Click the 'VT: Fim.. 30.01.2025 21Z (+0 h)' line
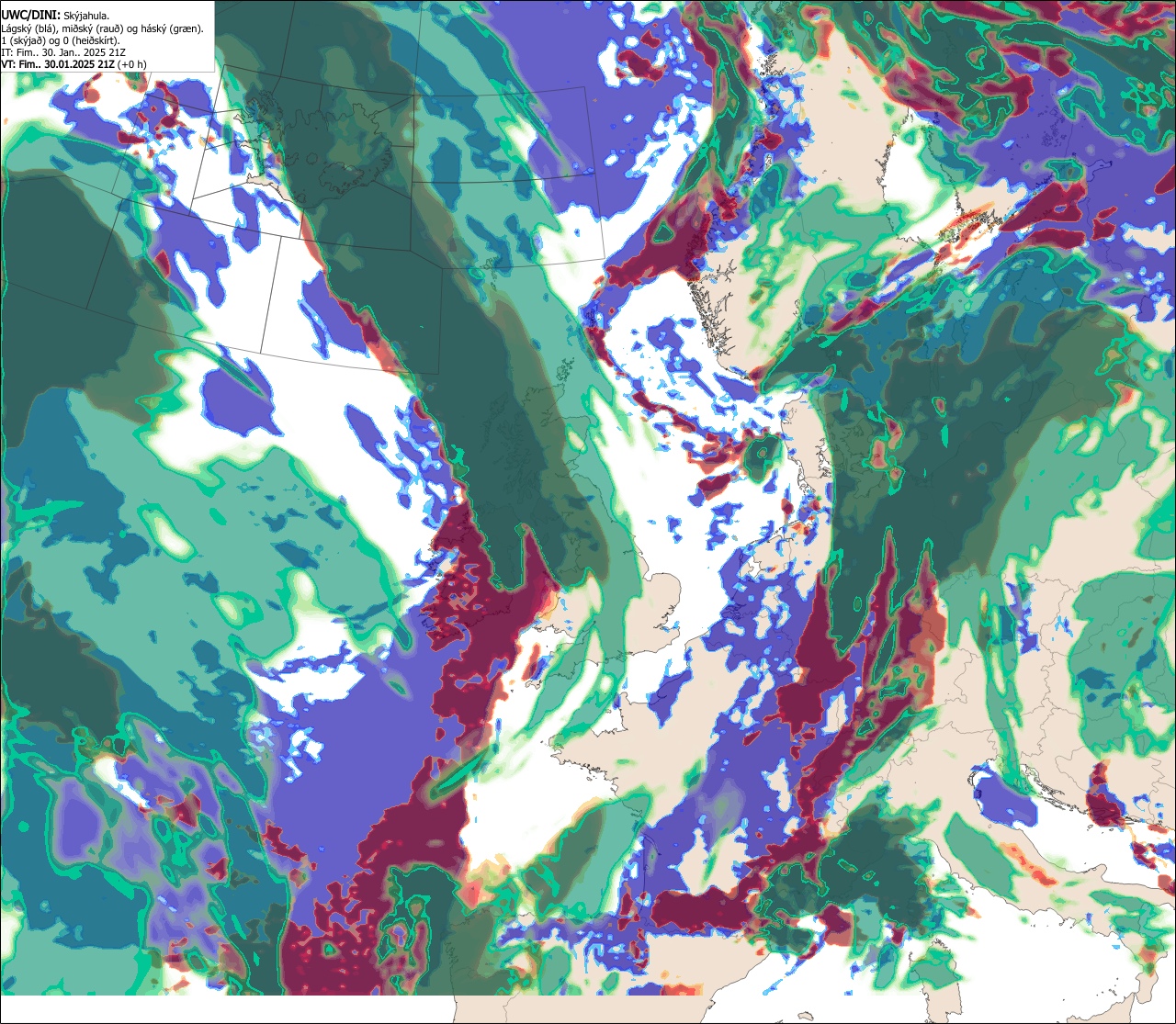Screen dimensions: 1176x1024 (x=73, y=64)
